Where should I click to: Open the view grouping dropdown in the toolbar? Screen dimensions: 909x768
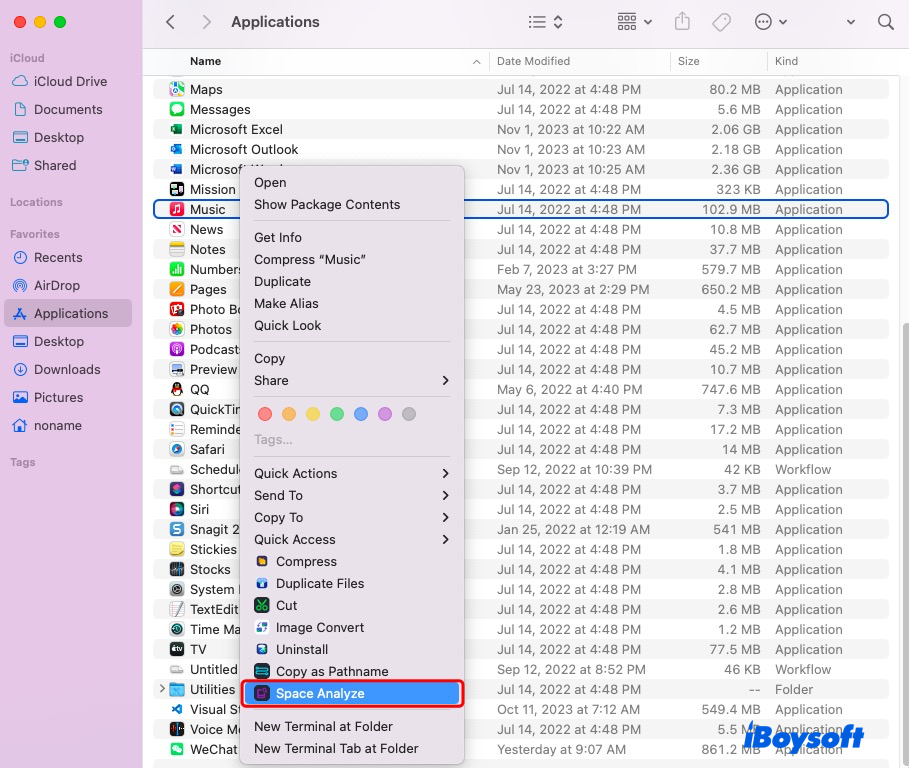(634, 21)
